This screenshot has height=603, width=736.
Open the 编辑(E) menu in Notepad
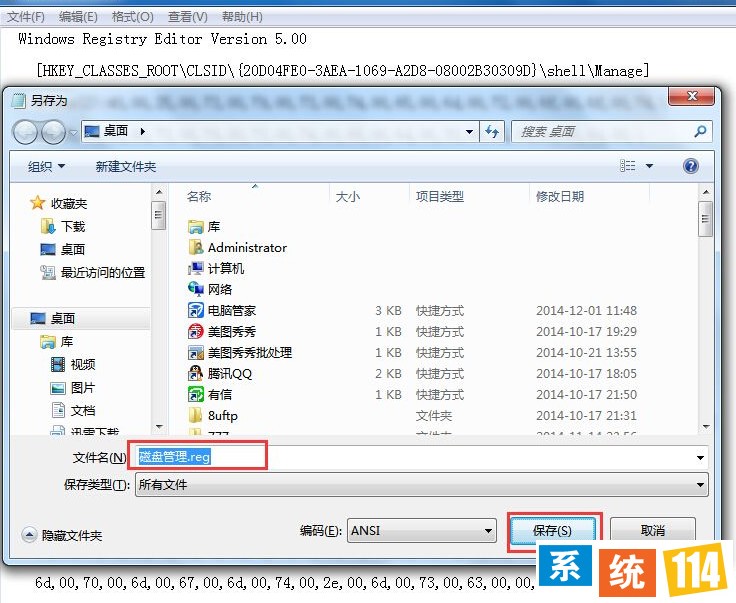pos(78,17)
